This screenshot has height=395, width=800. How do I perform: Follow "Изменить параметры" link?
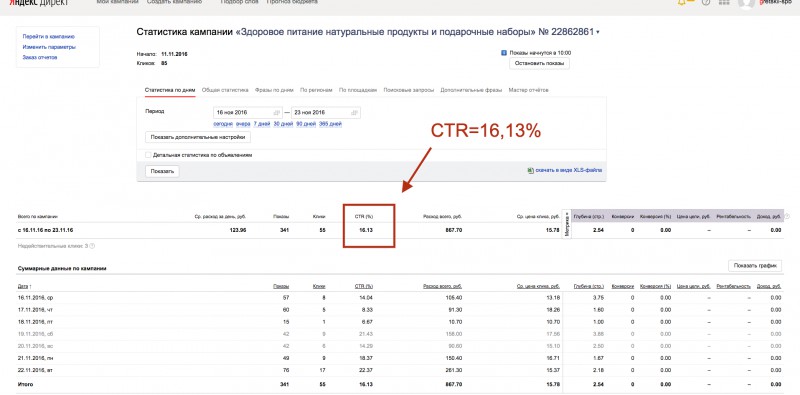pos(49,47)
